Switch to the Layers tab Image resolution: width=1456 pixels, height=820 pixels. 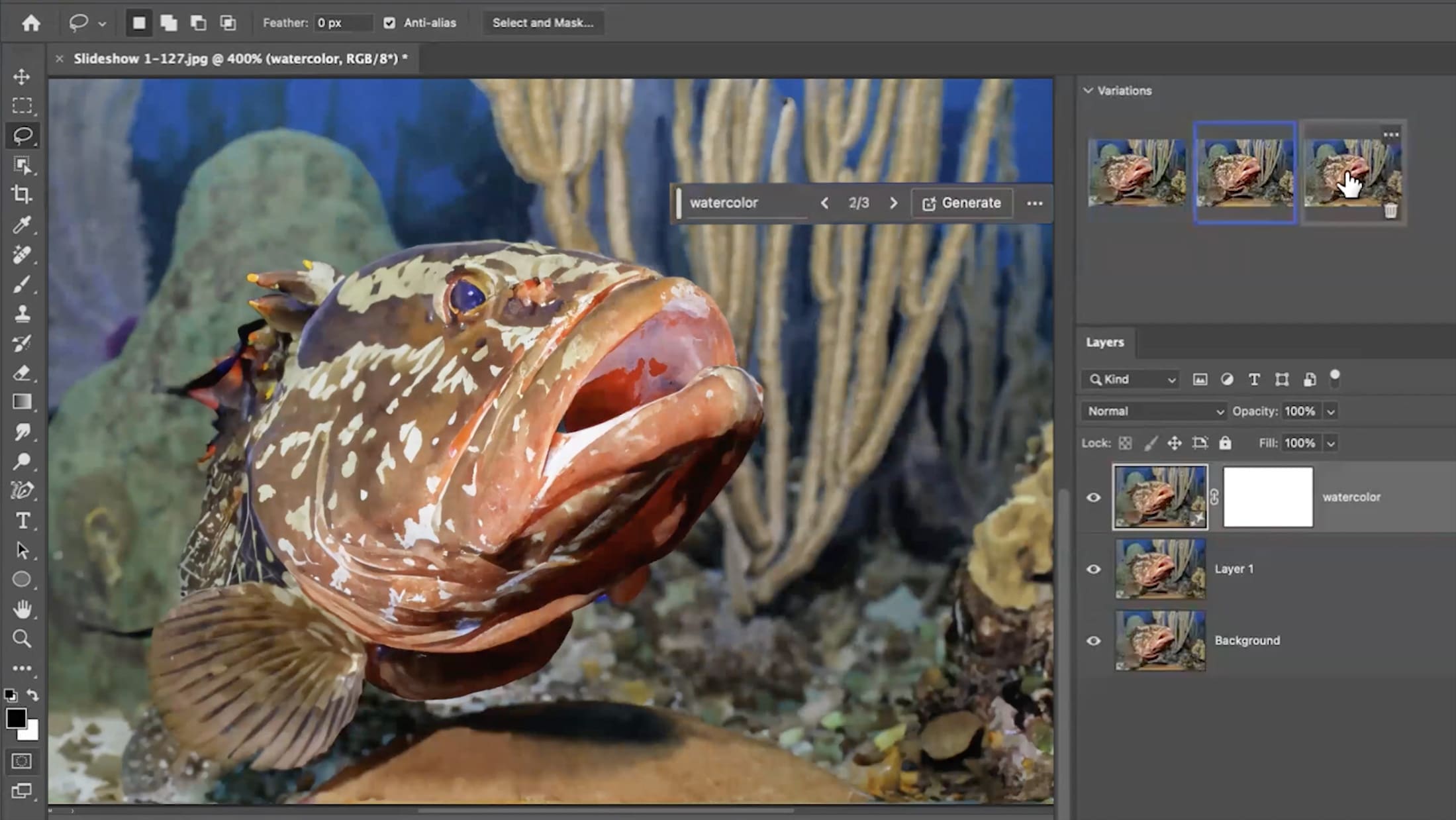coord(1104,342)
